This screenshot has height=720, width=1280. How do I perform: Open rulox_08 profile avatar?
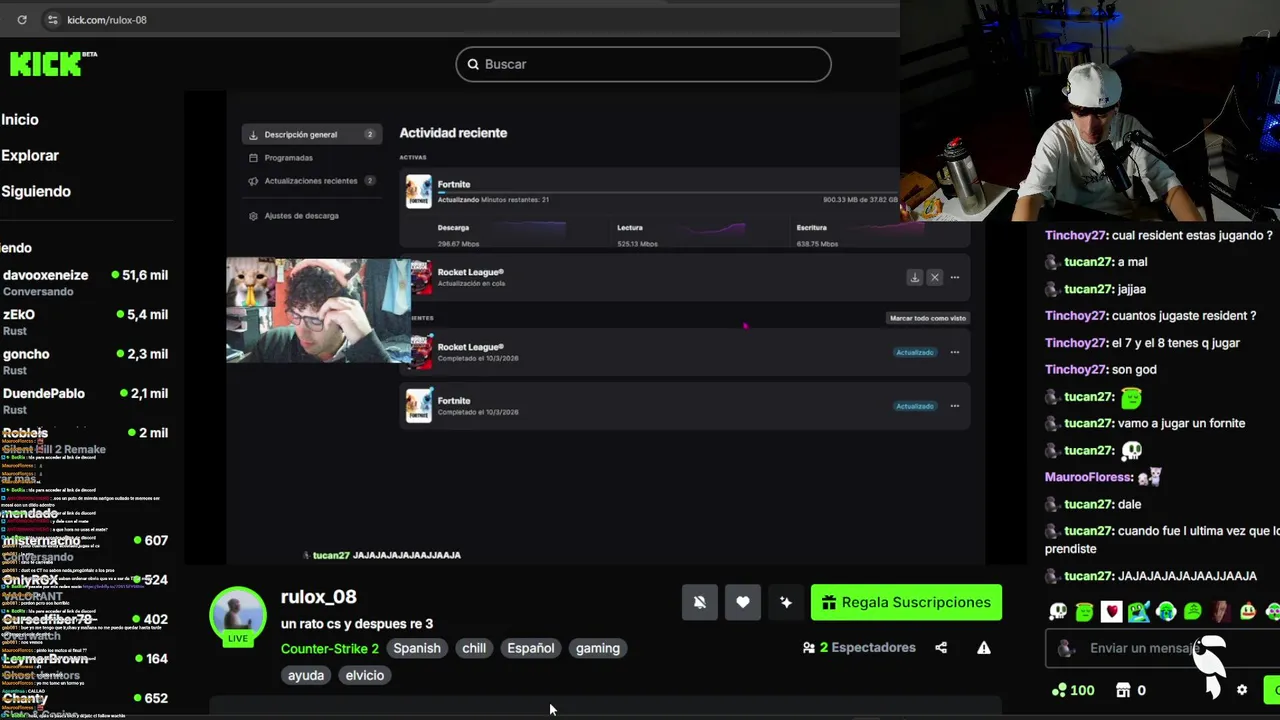point(238,613)
